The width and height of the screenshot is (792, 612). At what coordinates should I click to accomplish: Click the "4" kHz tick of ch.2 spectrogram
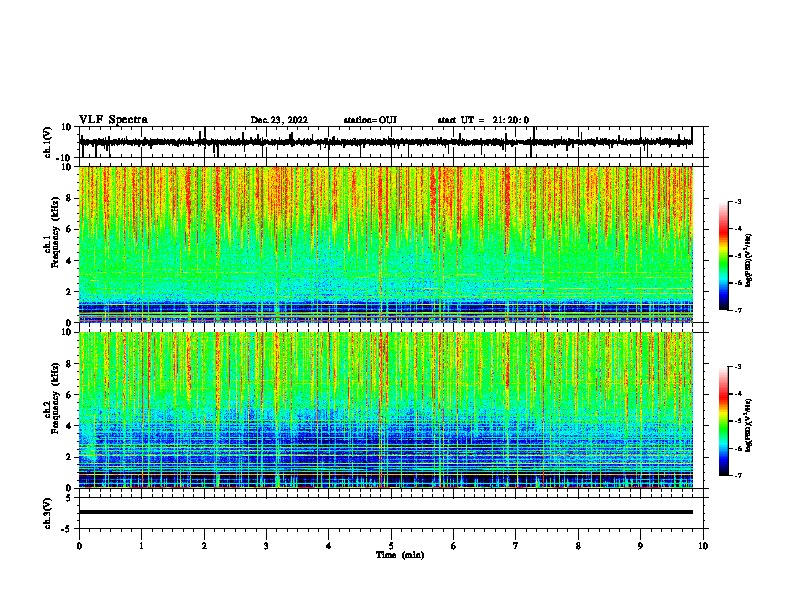tap(70, 426)
